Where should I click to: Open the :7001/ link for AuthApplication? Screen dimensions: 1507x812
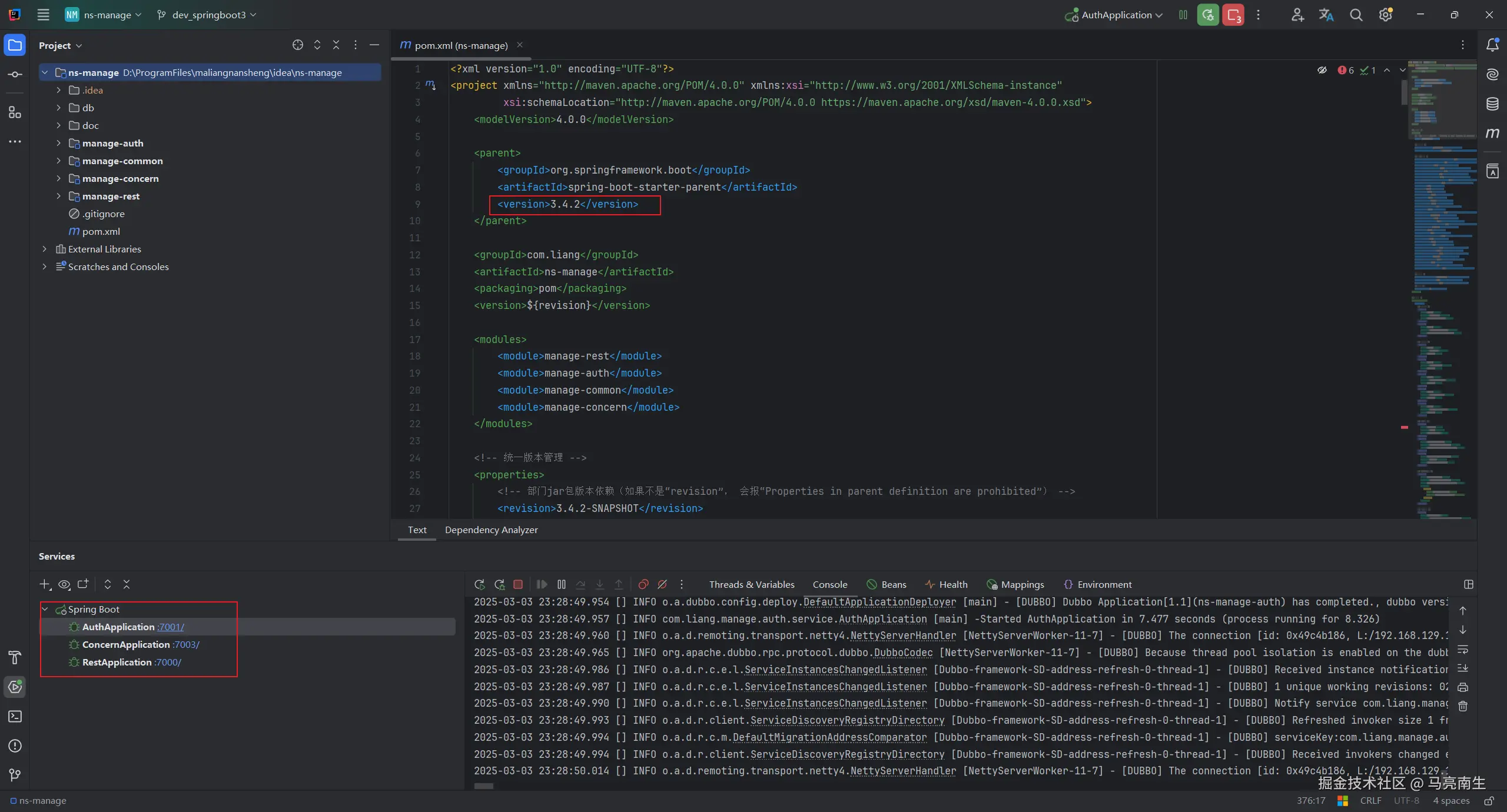tap(171, 627)
